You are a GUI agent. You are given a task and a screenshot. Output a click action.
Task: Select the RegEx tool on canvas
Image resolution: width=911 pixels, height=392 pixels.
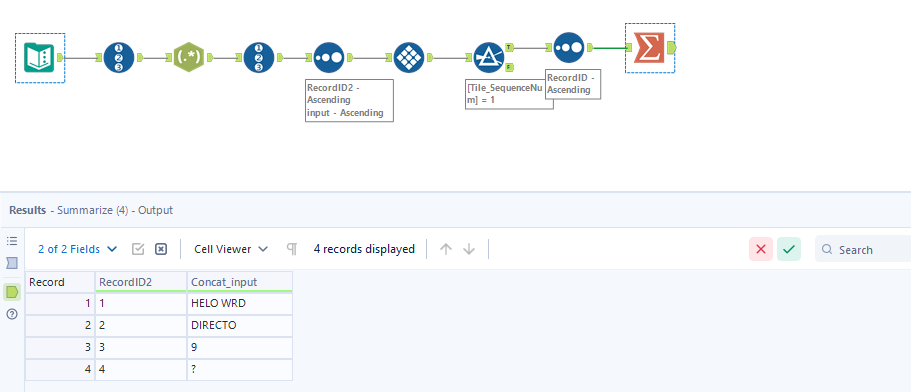[189, 57]
